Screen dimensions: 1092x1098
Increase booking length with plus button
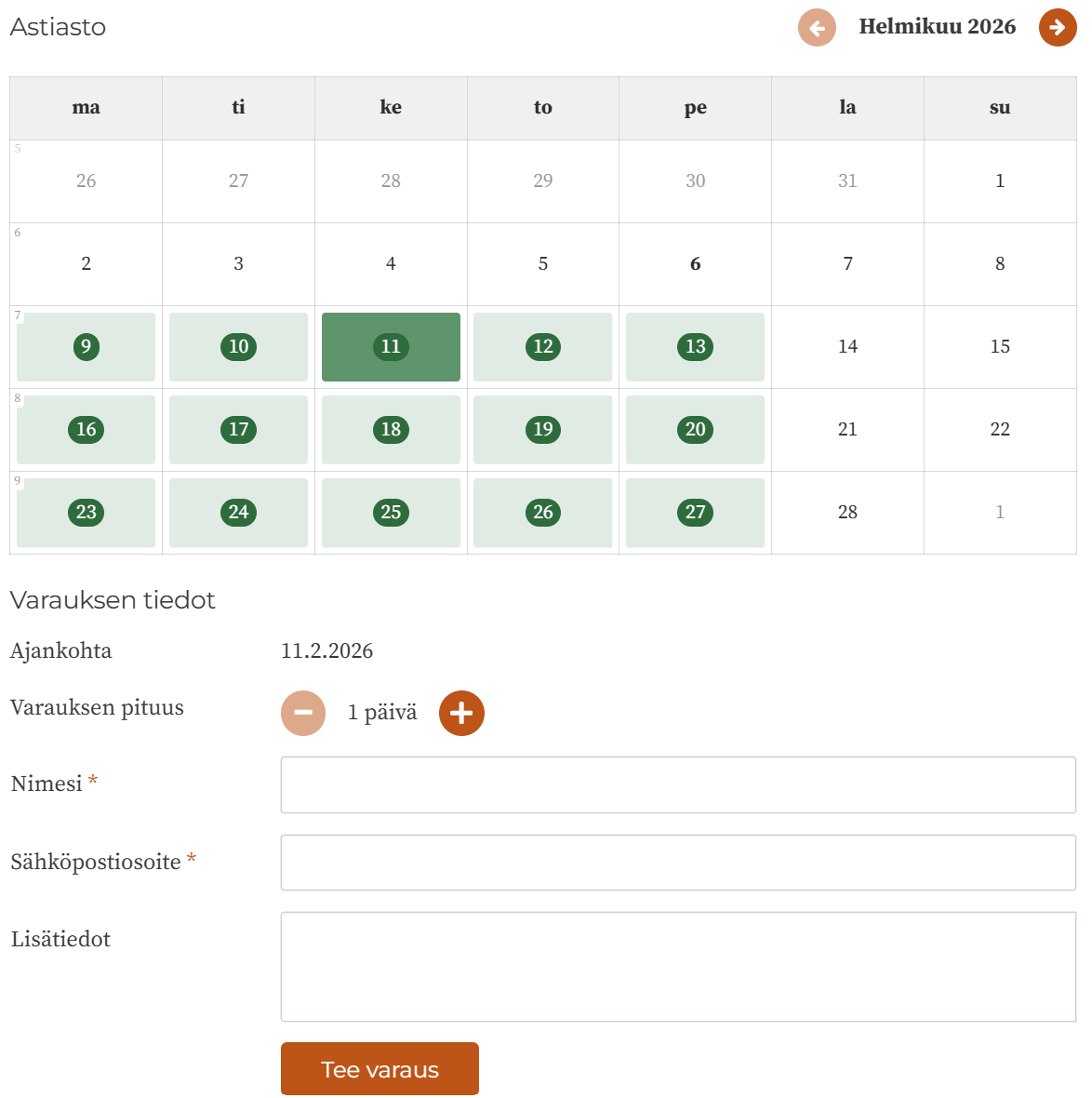point(461,713)
